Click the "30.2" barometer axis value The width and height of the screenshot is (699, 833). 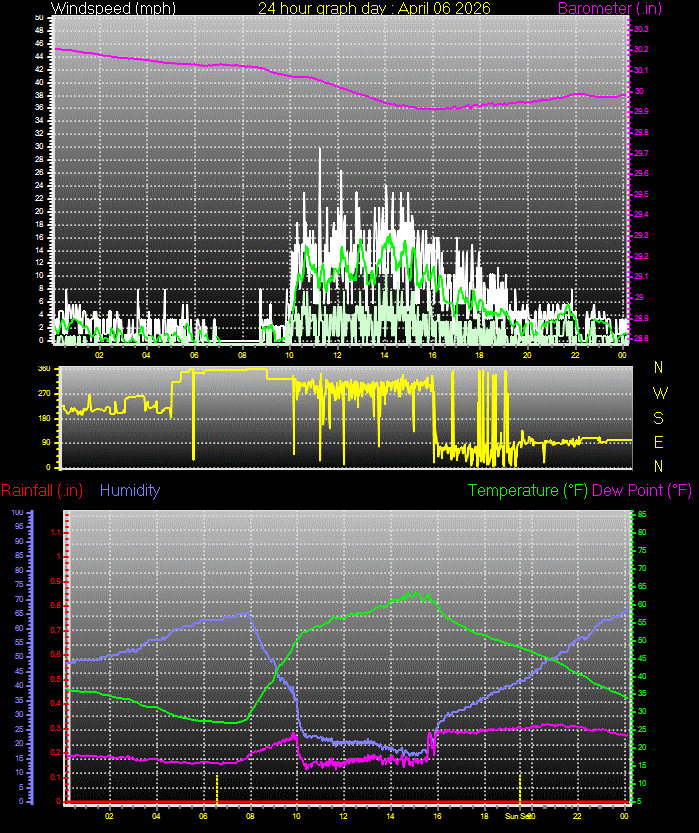[641, 49]
